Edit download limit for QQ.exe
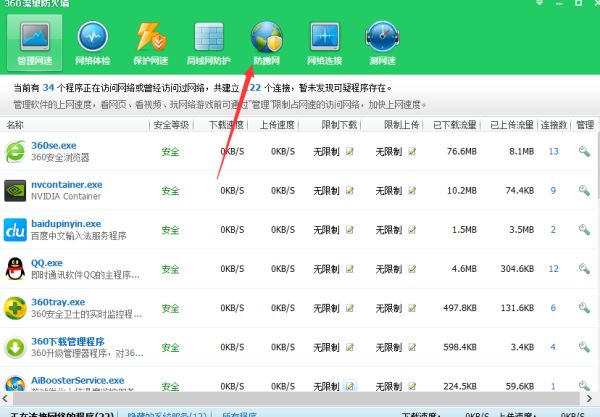This screenshot has height=417, width=600. click(350, 269)
